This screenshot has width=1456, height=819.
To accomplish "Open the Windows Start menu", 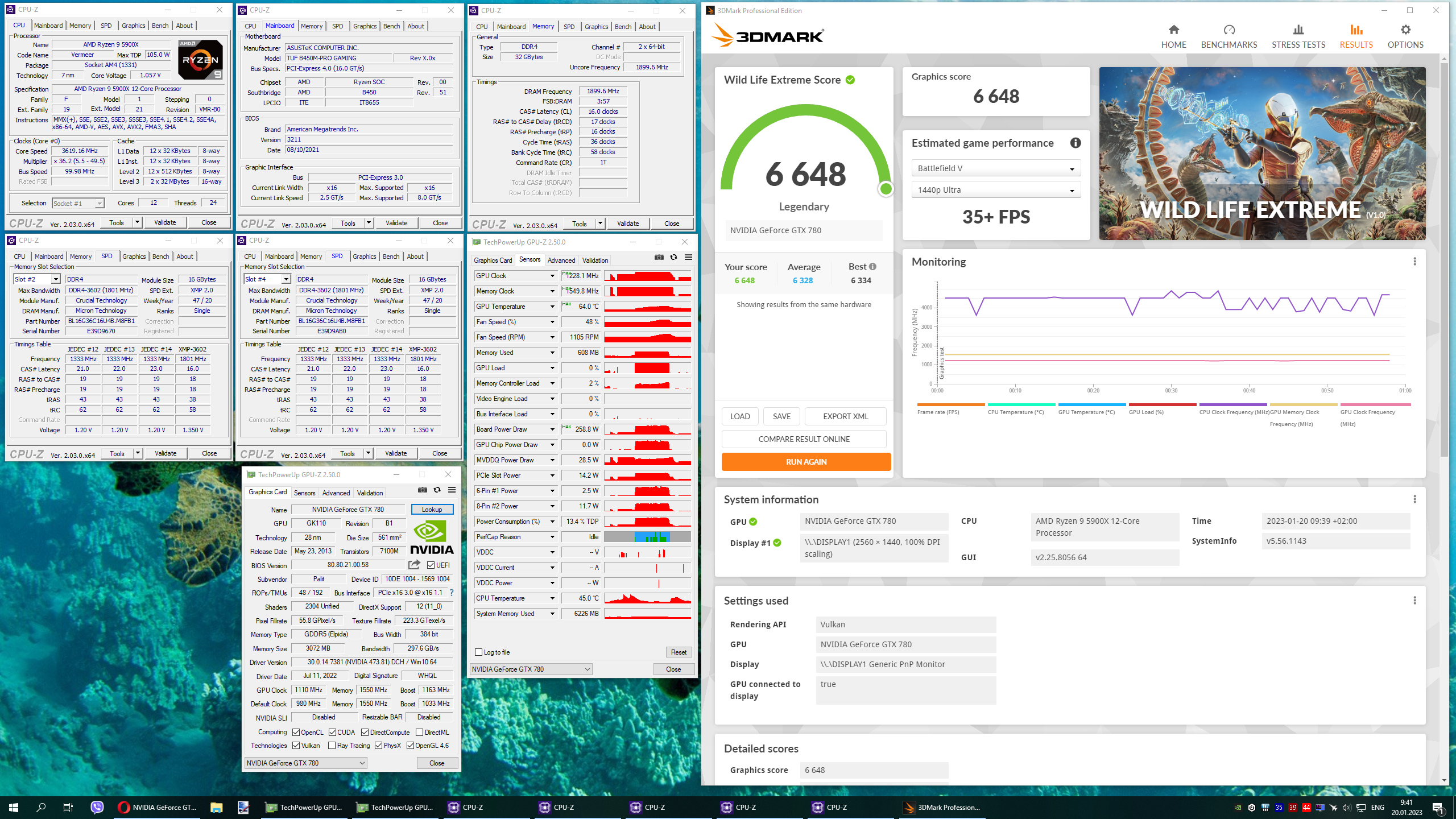I will [x=14, y=807].
